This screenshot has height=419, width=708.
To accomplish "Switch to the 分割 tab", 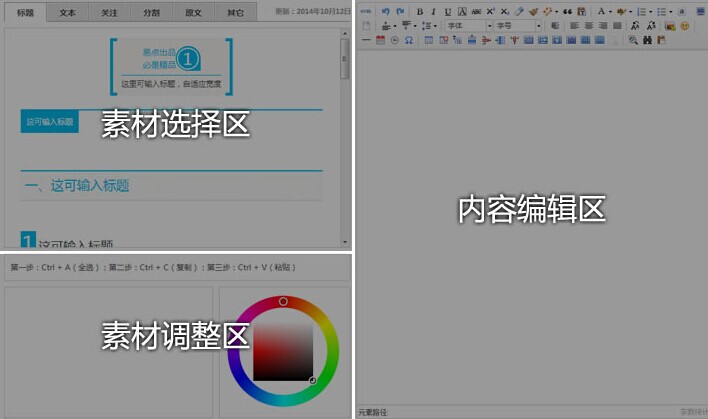I will [151, 13].
